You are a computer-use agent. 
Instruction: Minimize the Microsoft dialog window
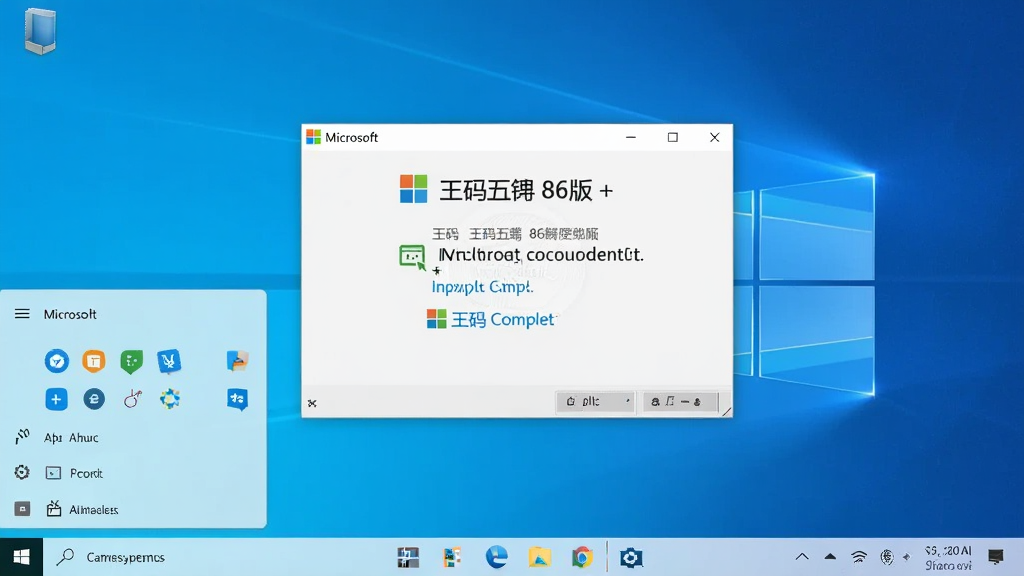pos(631,137)
